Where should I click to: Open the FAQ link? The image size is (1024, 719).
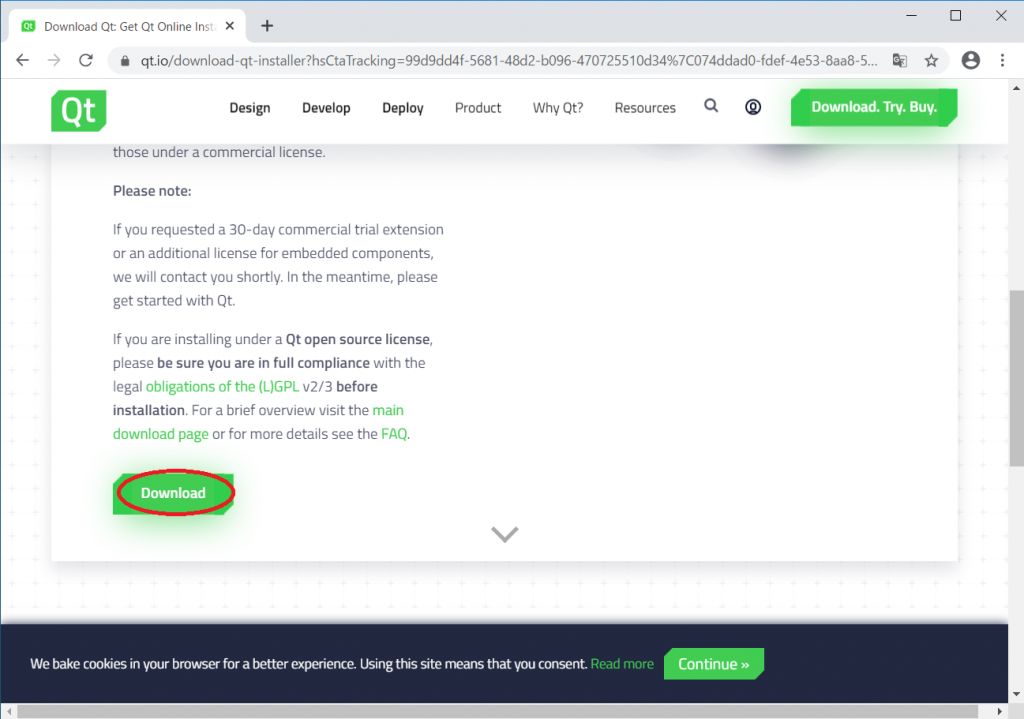(x=394, y=433)
